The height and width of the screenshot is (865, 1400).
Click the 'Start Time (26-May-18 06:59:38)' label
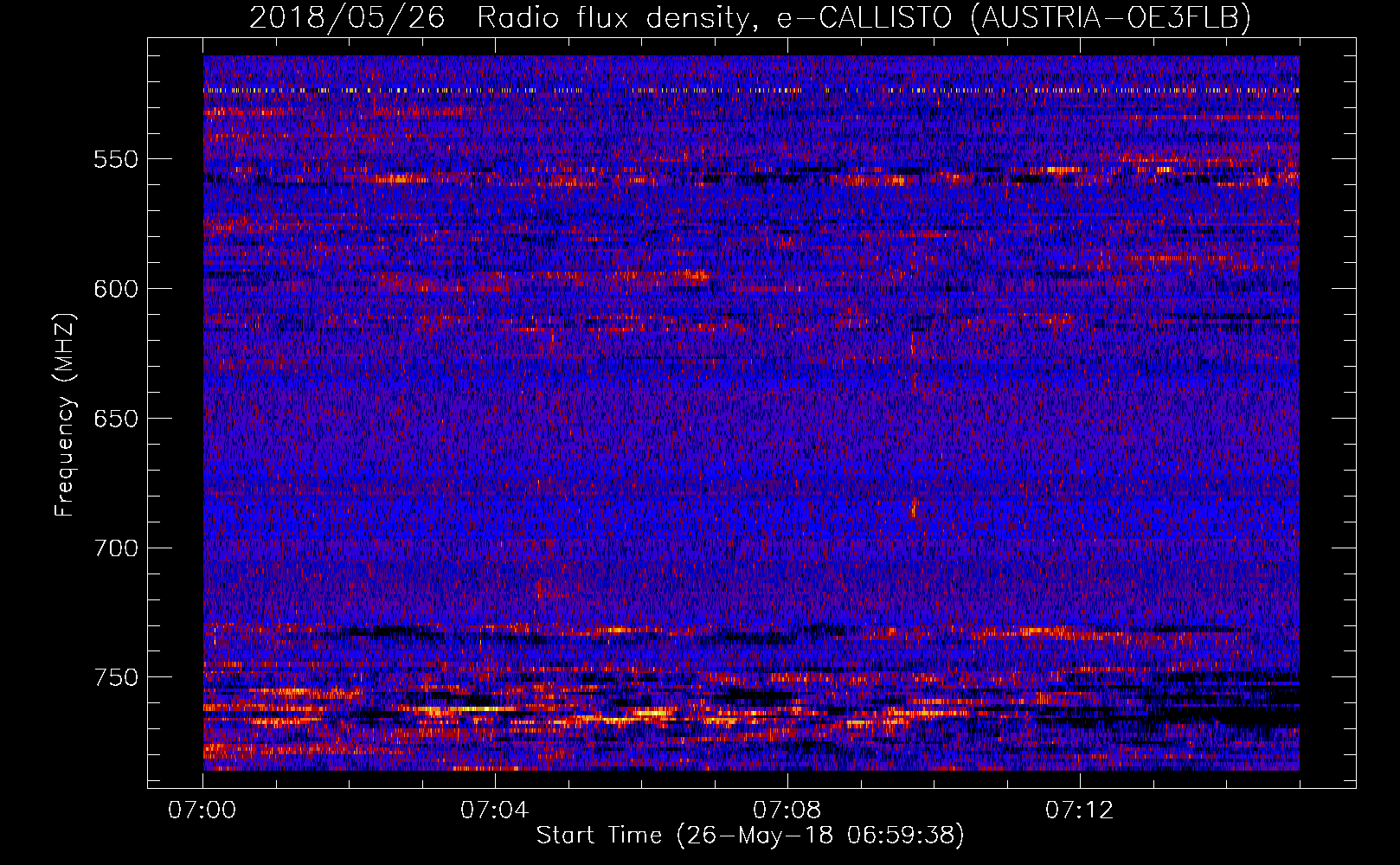click(750, 836)
